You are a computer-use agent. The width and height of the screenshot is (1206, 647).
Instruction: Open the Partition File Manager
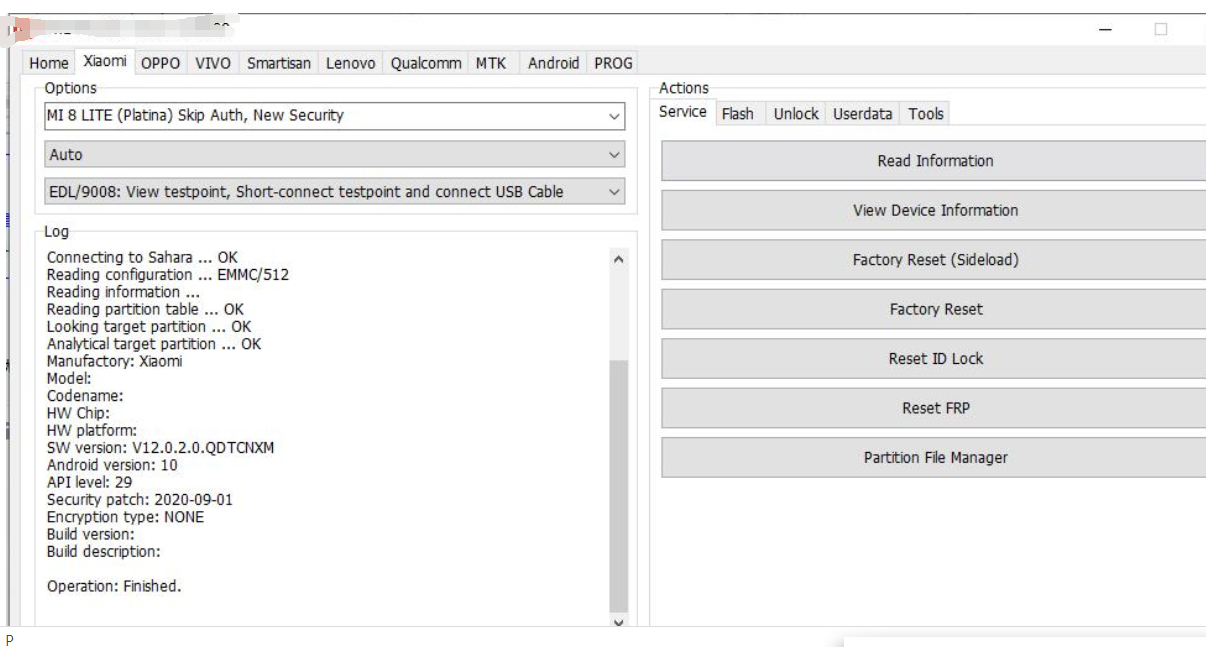coord(935,458)
